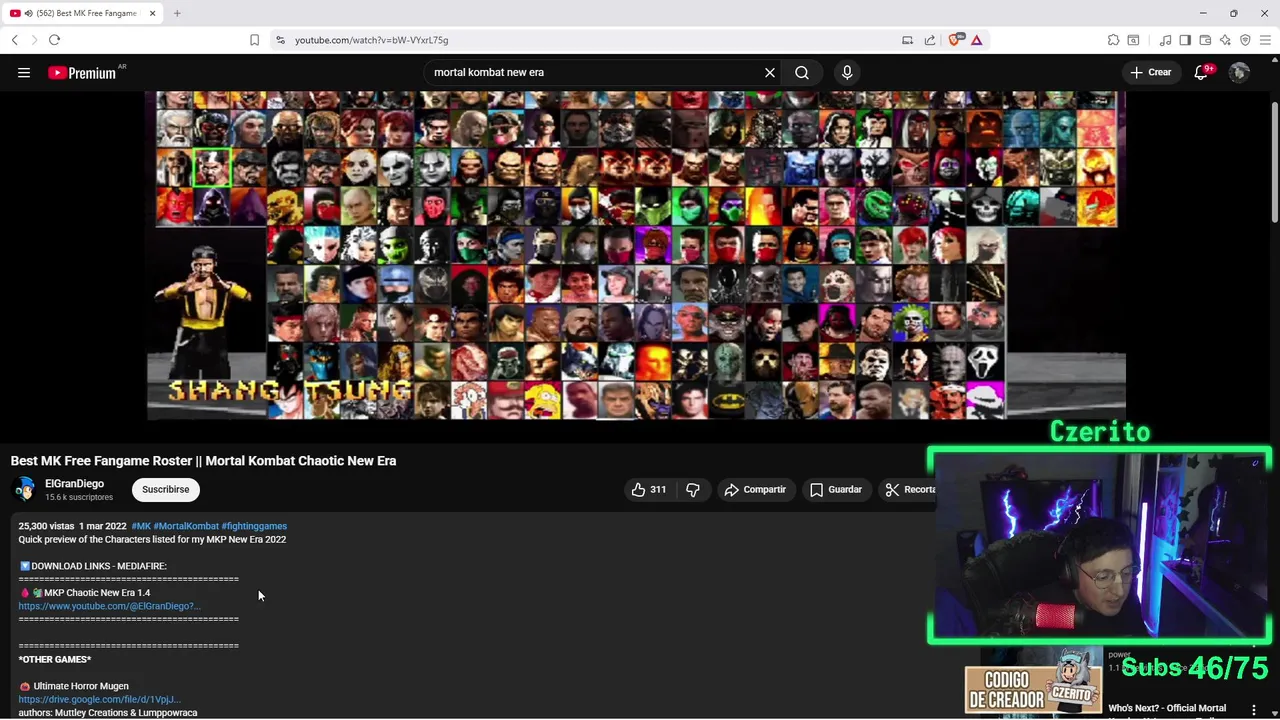Open the #MortalKombat hashtag
Viewport: 1280px width, 720px height.
coord(186,526)
